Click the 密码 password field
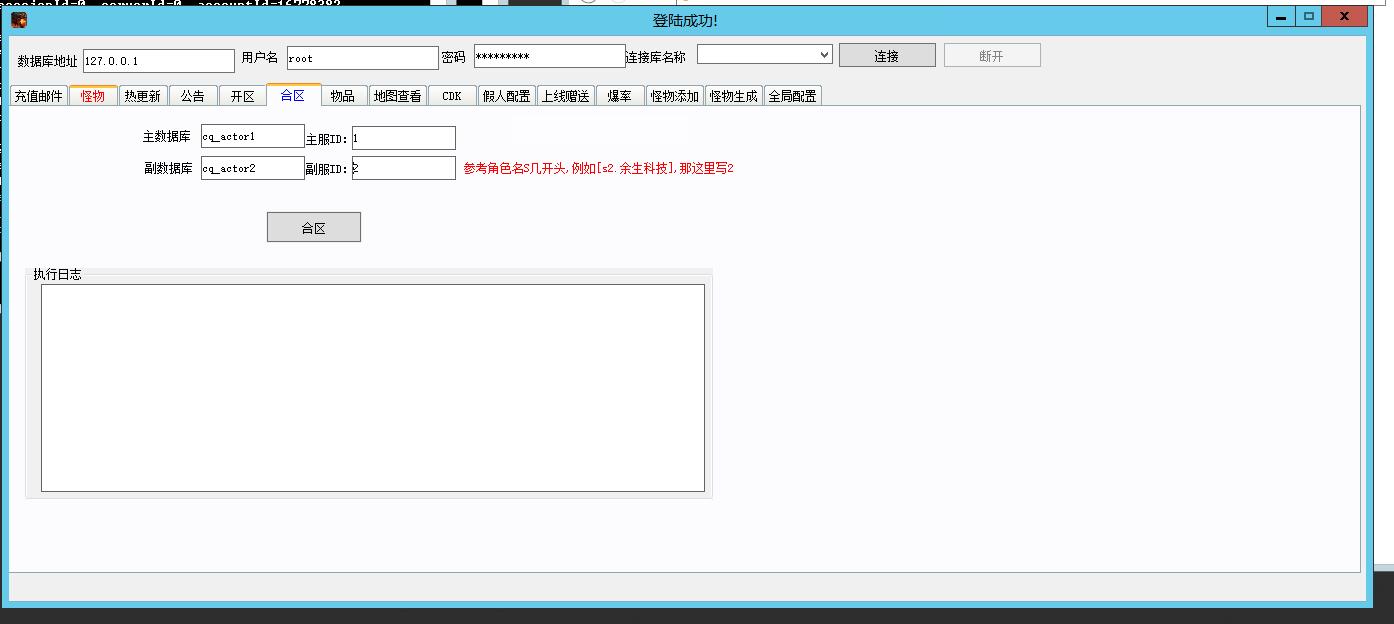The image size is (1394, 624). [x=549, y=57]
